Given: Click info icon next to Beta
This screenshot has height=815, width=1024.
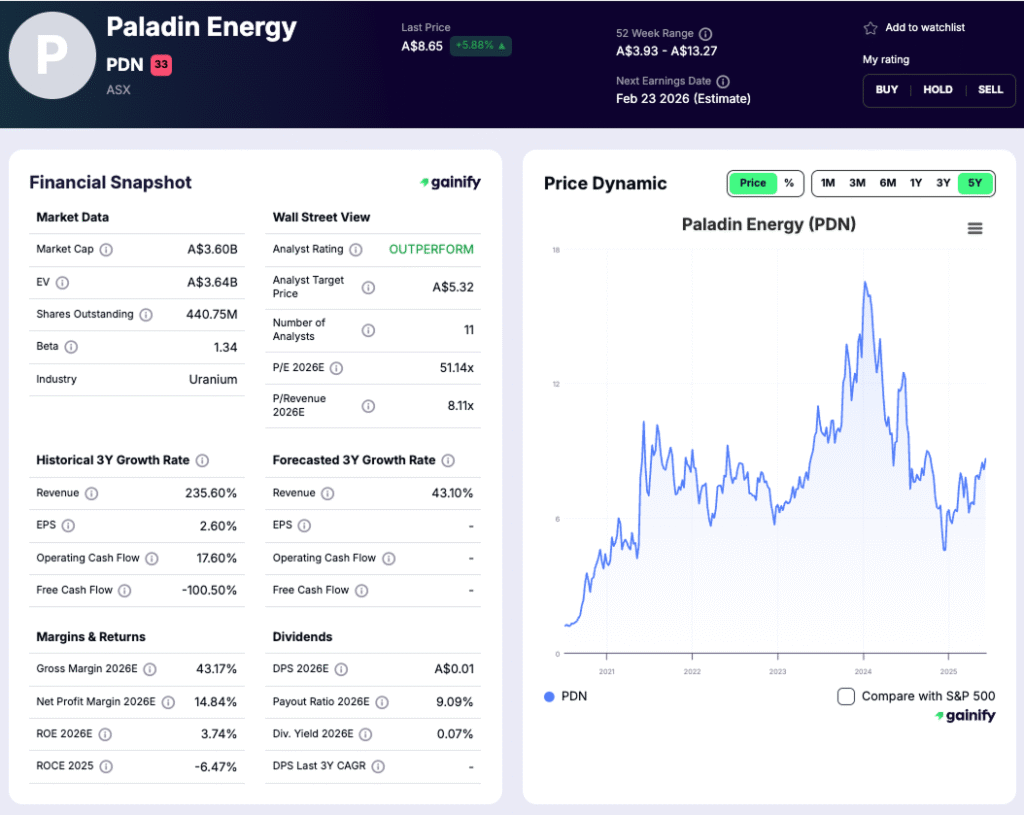Looking at the screenshot, I should 71,347.
